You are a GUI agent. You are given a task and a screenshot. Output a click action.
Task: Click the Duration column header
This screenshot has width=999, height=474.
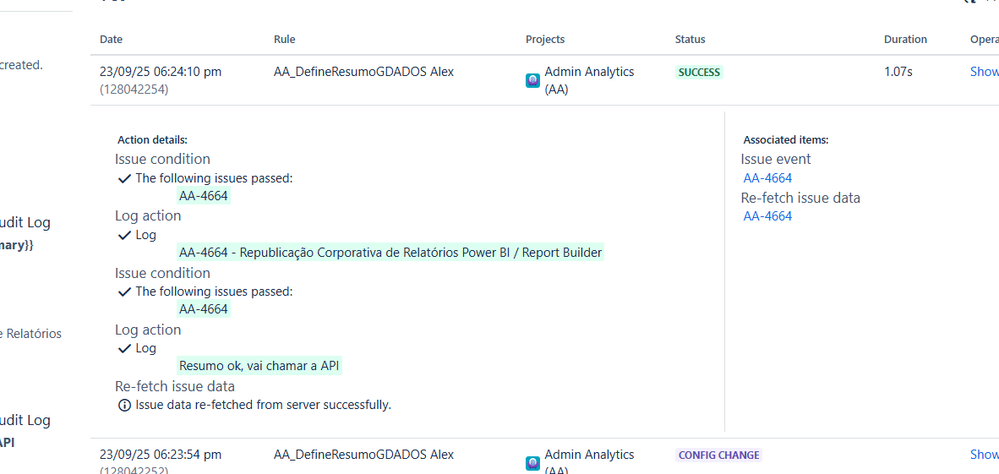(x=905, y=40)
